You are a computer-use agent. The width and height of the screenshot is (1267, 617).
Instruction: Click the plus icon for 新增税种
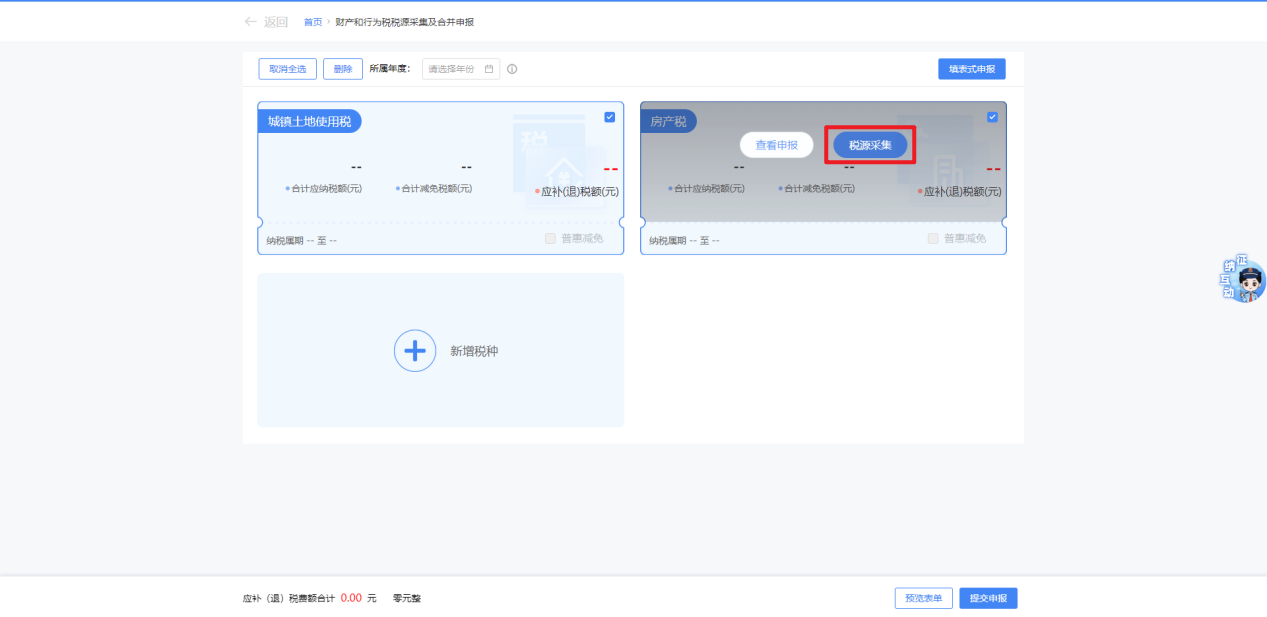pyautogui.click(x=415, y=351)
